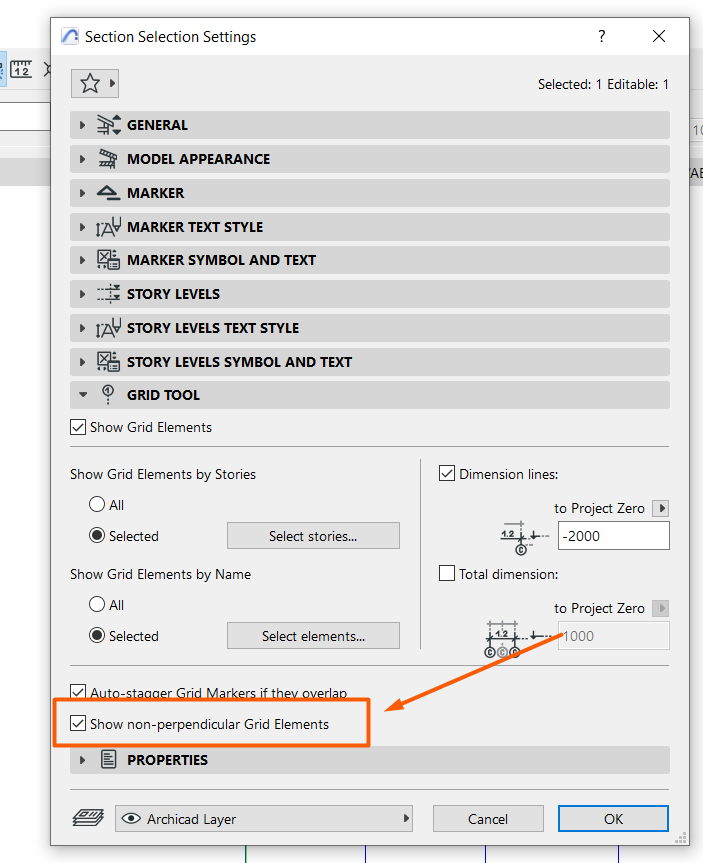Open the Archicad Layer dropdown
Image resolution: width=703 pixels, height=863 pixels.
(x=264, y=818)
